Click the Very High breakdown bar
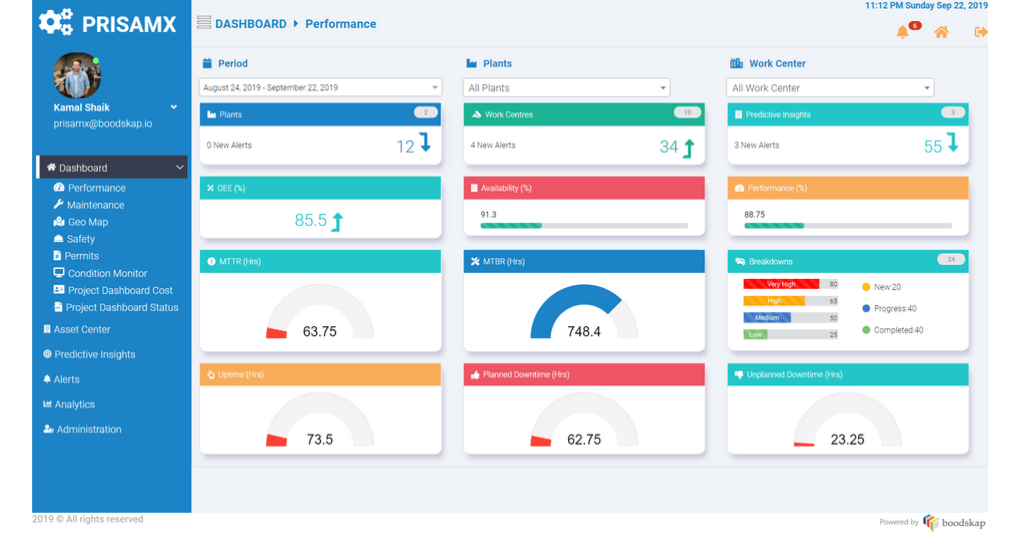Viewport: 1020px width, 540px height. pos(790,284)
